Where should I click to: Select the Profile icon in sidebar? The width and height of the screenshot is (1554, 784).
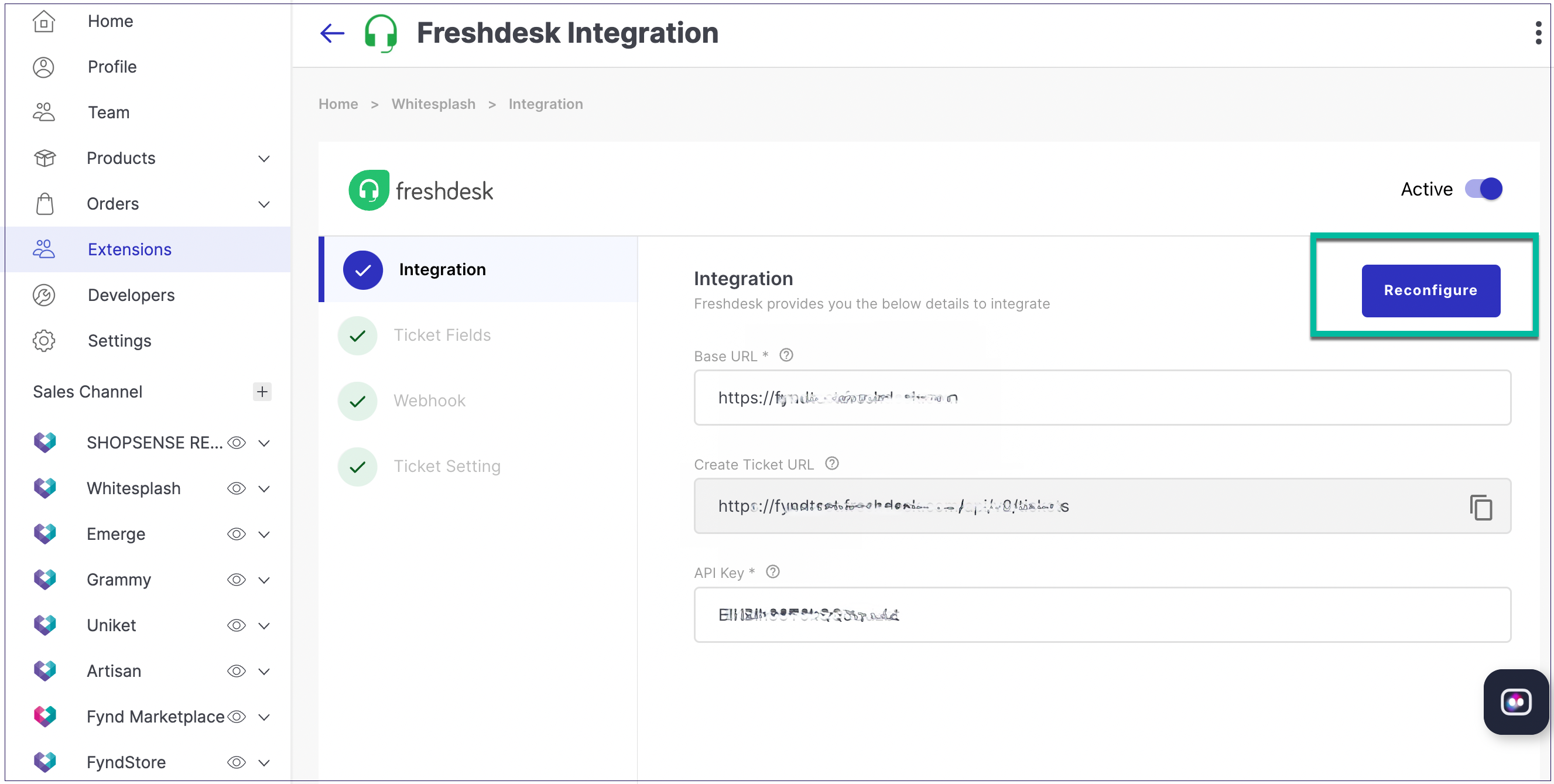click(43, 67)
